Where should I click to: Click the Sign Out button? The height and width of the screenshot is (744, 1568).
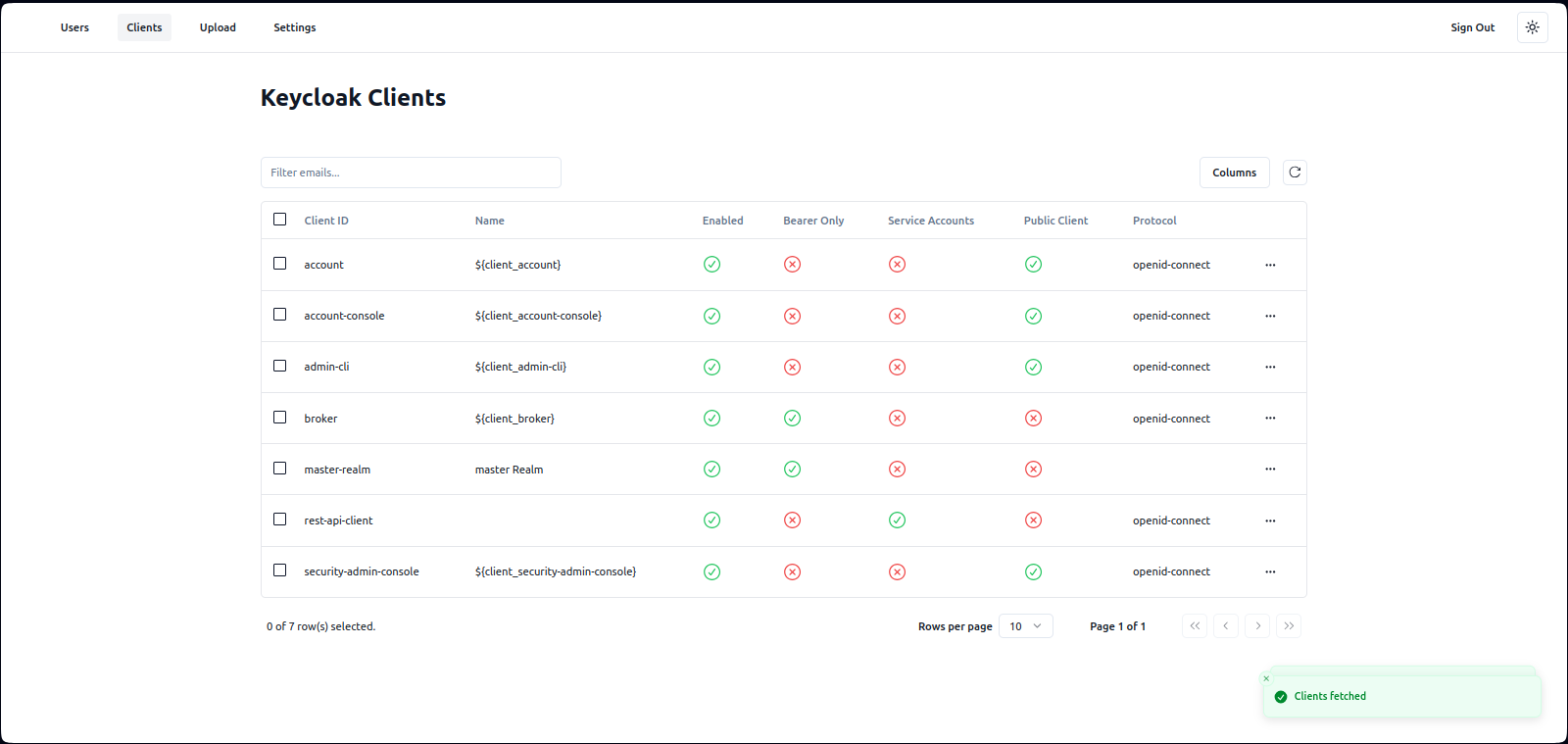(x=1473, y=27)
